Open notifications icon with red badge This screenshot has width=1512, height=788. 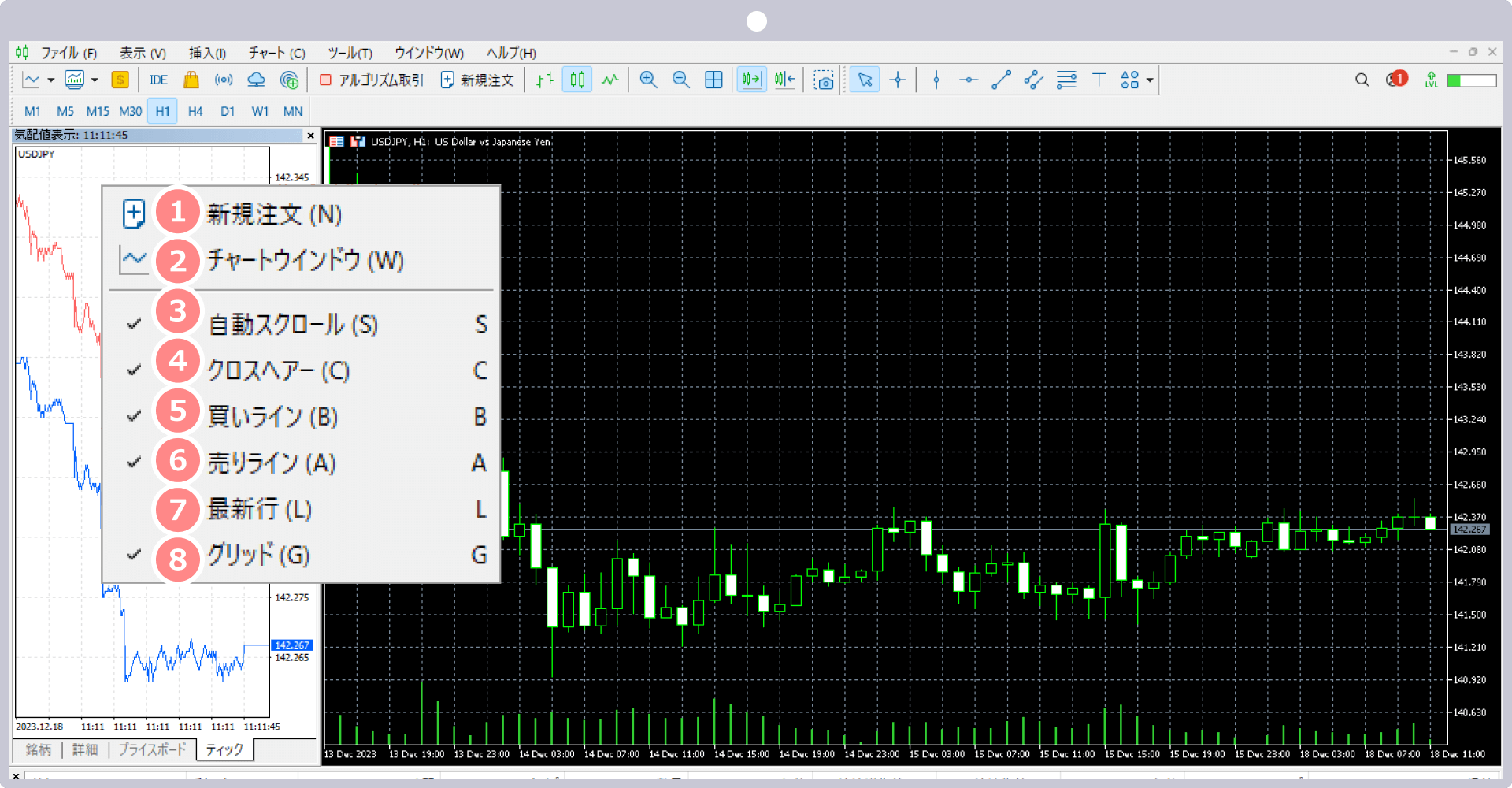click(x=1396, y=79)
